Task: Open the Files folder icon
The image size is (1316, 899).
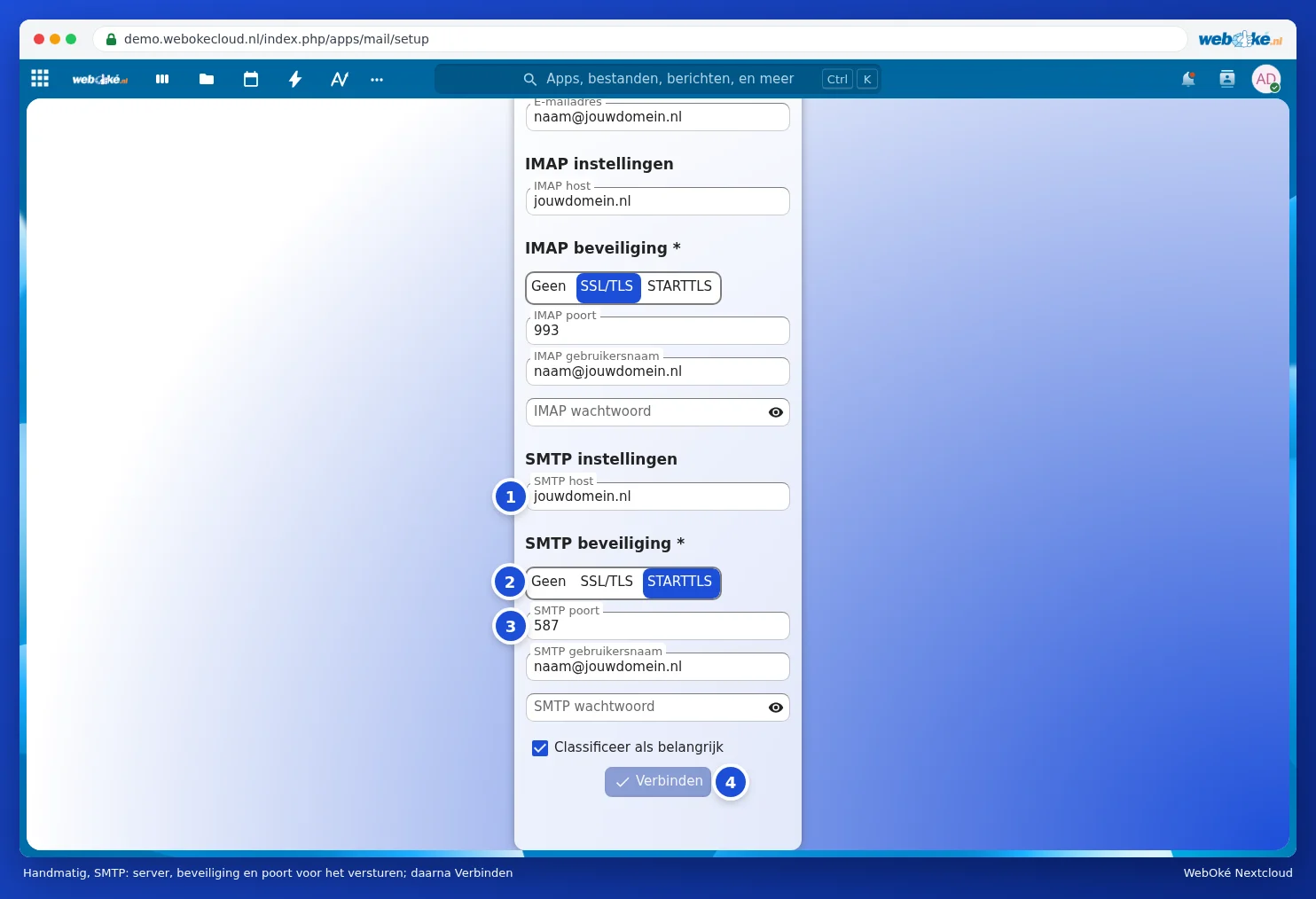Action: (x=207, y=79)
